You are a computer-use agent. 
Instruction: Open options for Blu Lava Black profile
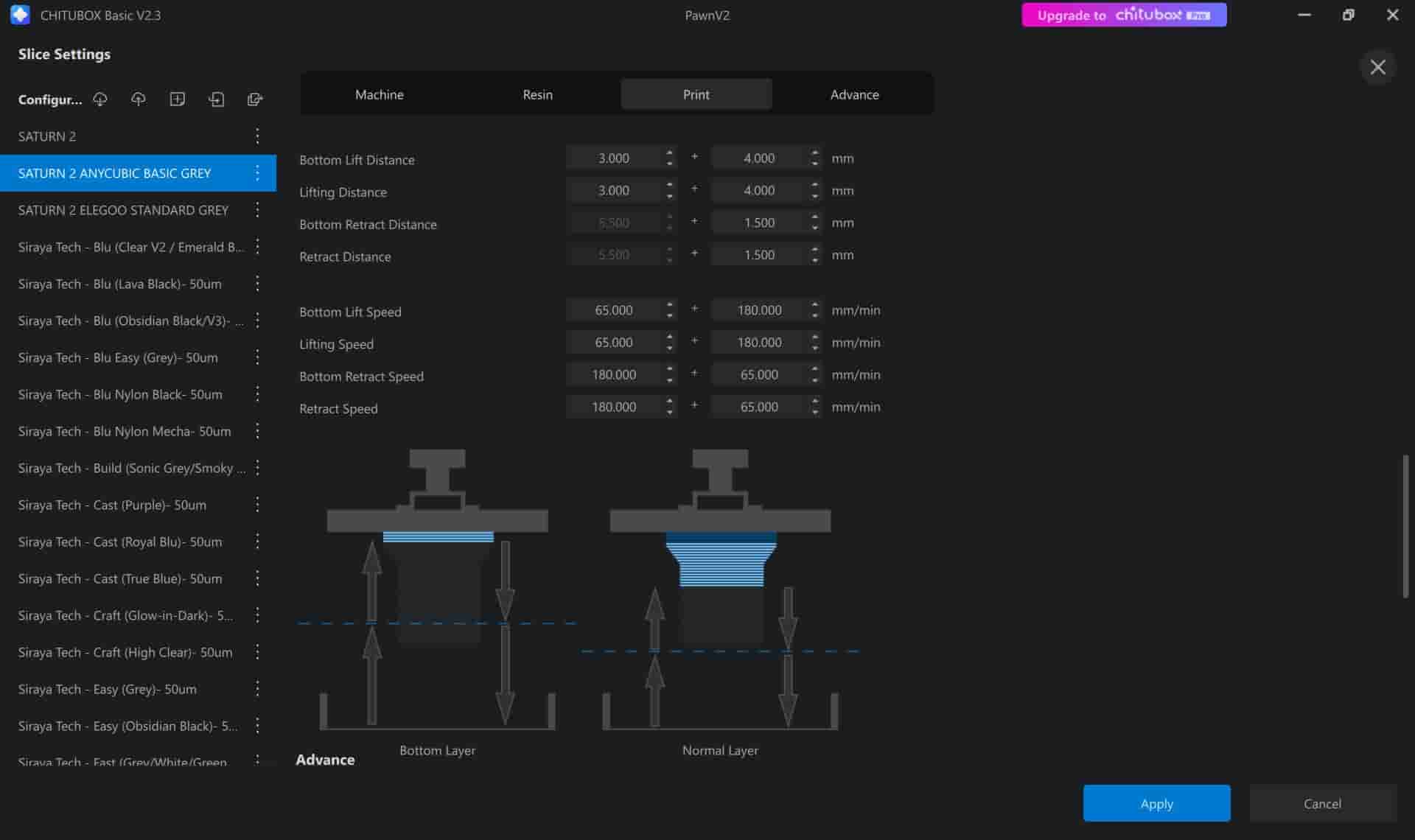257,283
